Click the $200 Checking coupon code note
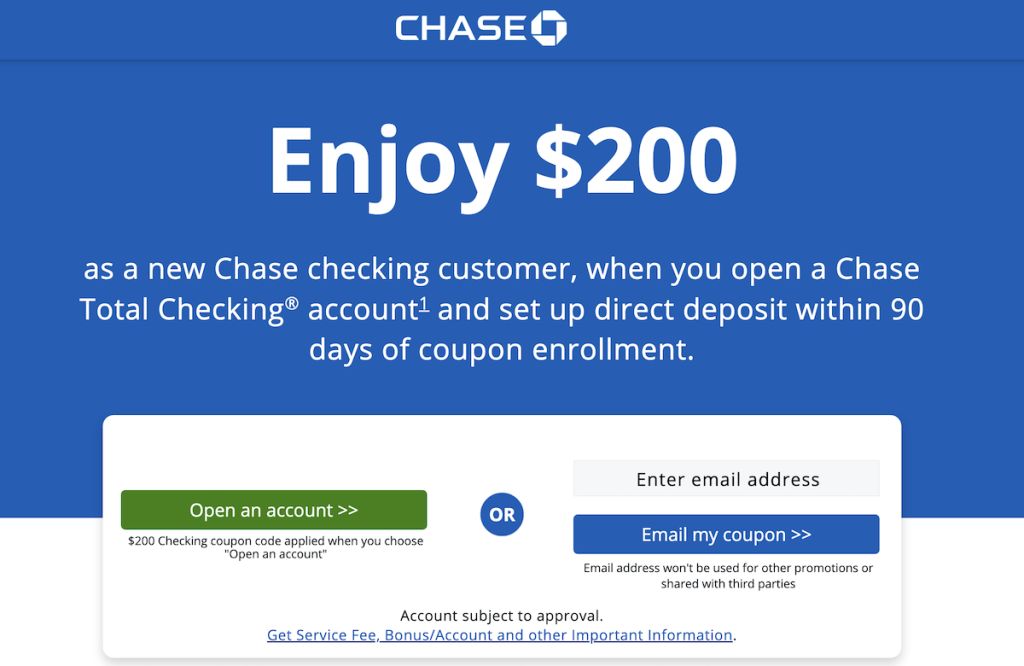This screenshot has height=666, width=1024. (x=276, y=547)
